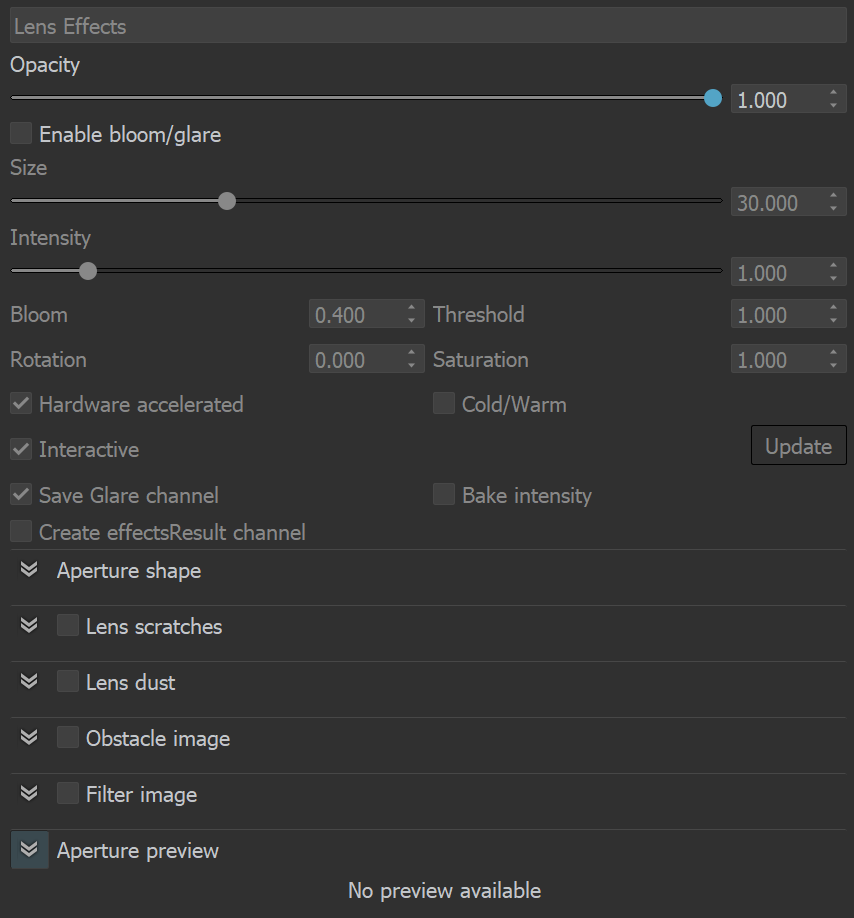Increase Bloom value with up stepper arrow
854x918 pixels.
pyautogui.click(x=410, y=308)
